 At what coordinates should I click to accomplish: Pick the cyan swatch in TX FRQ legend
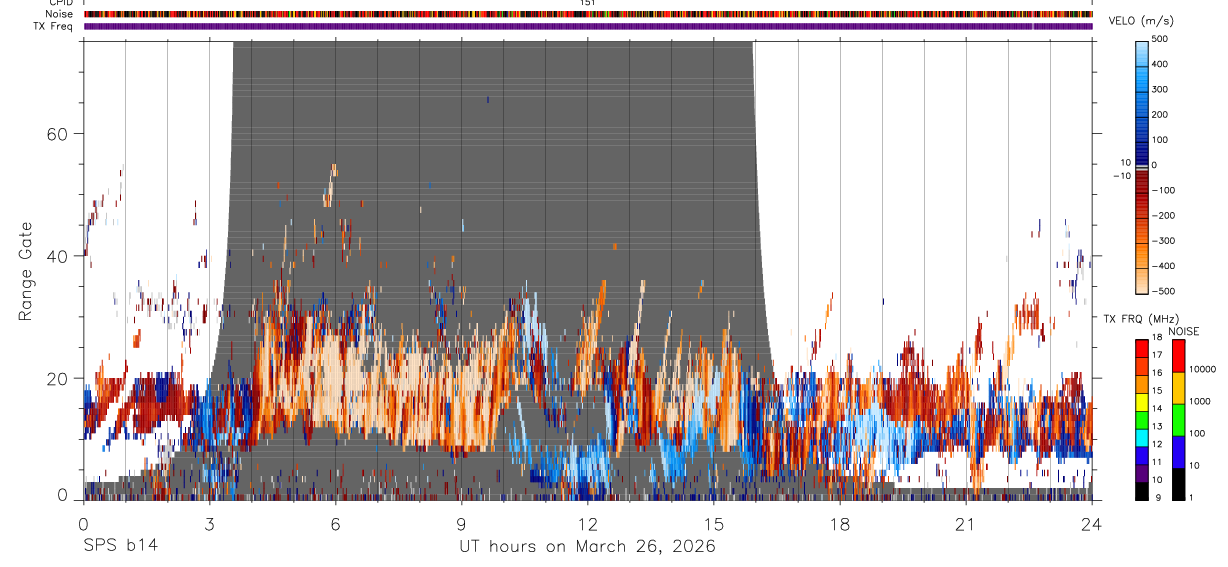coord(1142,438)
